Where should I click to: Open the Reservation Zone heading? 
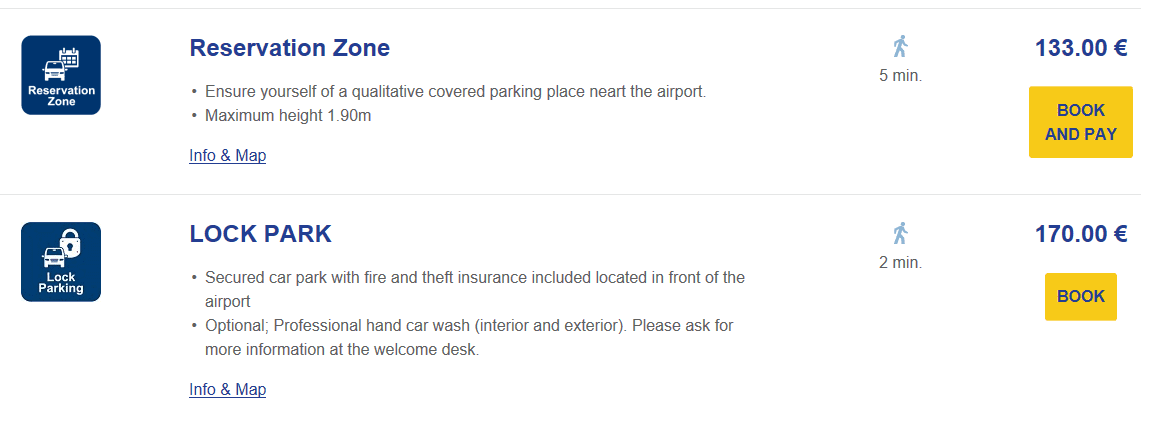[289, 48]
